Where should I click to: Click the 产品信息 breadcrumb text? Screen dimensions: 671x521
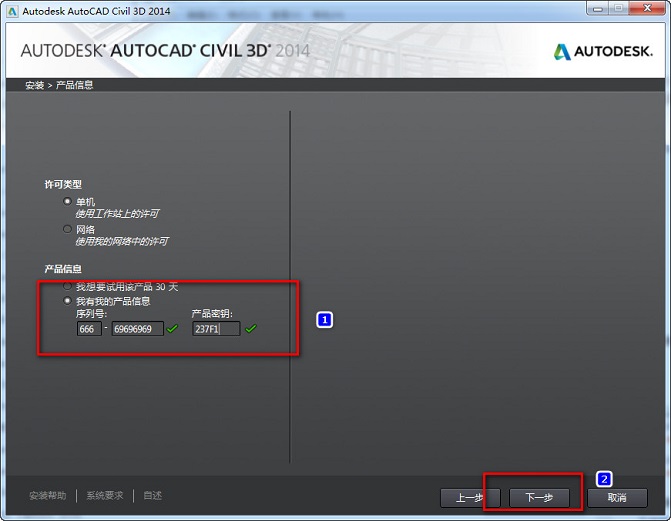click(74, 85)
